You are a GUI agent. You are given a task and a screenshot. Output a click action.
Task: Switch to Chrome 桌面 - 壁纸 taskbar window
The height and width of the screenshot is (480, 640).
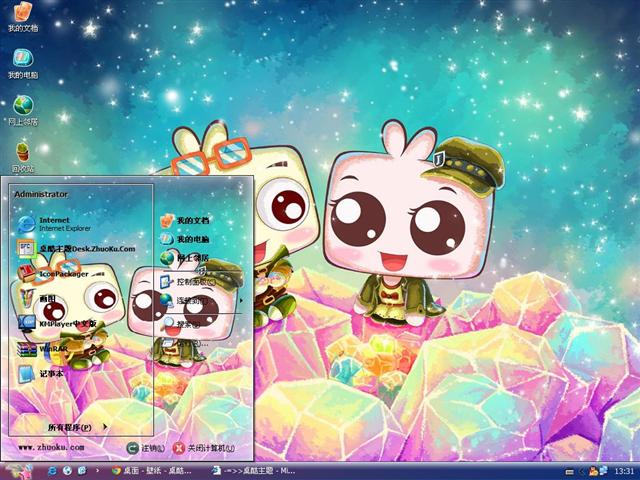[x=151, y=471]
